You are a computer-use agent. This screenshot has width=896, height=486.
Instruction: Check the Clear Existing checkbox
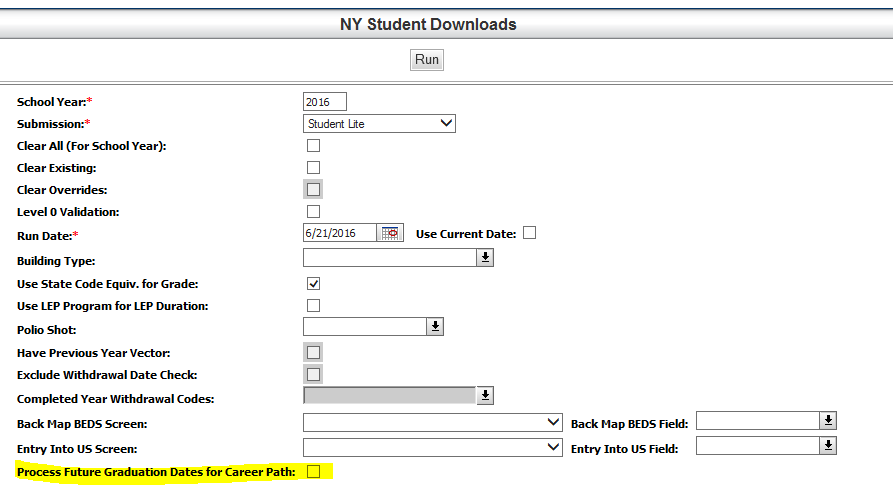[313, 168]
